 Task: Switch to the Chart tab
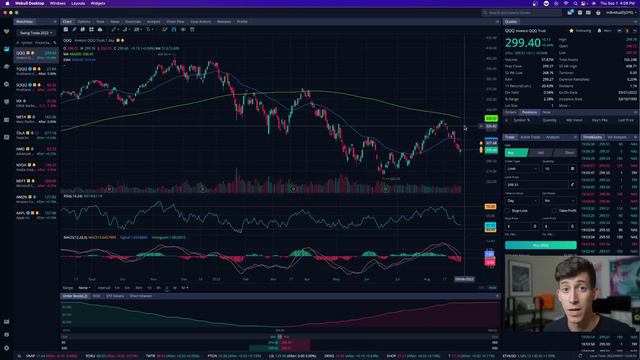(67, 22)
